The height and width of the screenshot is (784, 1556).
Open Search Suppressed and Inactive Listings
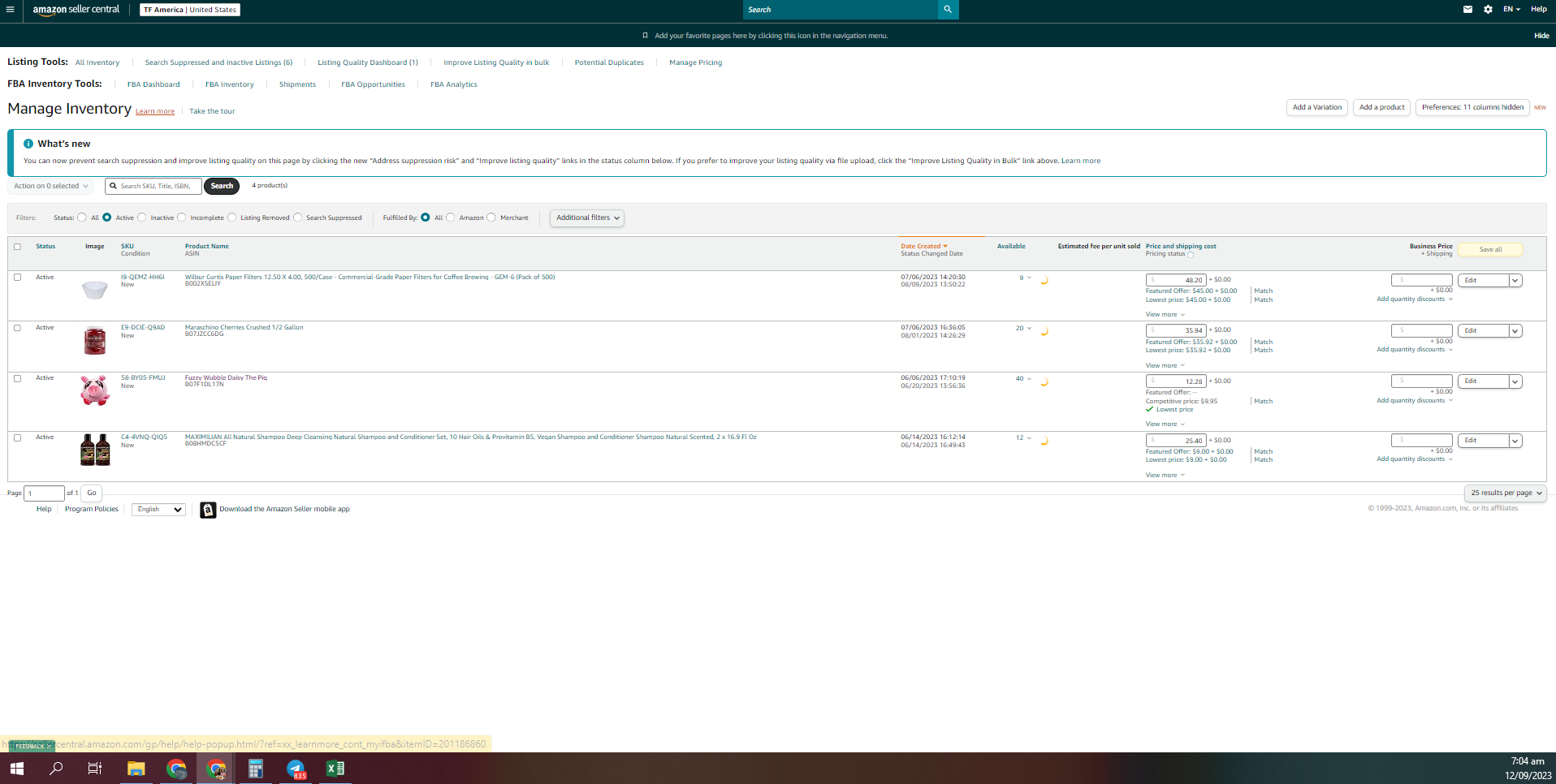pyautogui.click(x=218, y=62)
